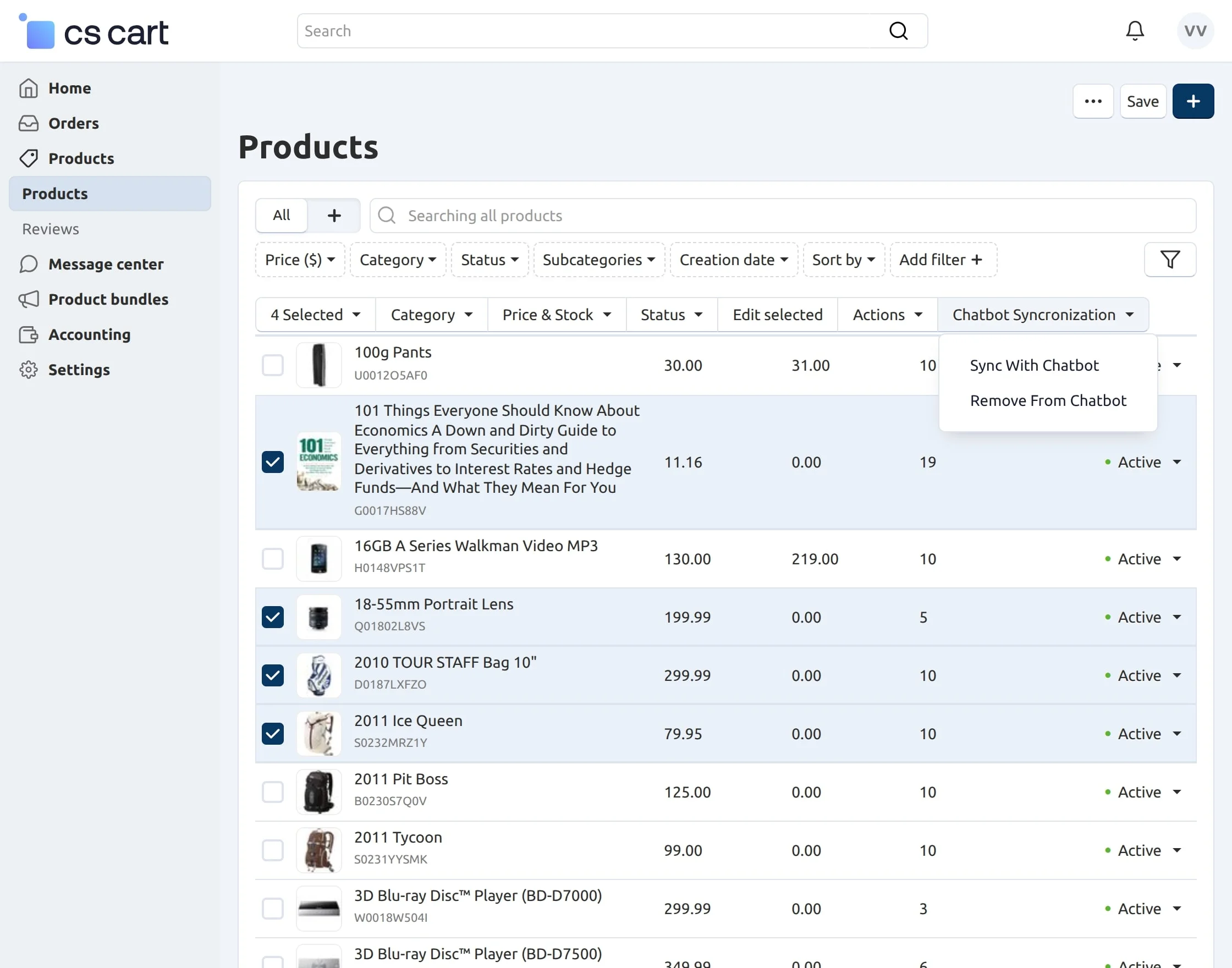This screenshot has width=1232, height=968.
Task: Select the 100g Pants checkbox
Action: pyautogui.click(x=273, y=365)
